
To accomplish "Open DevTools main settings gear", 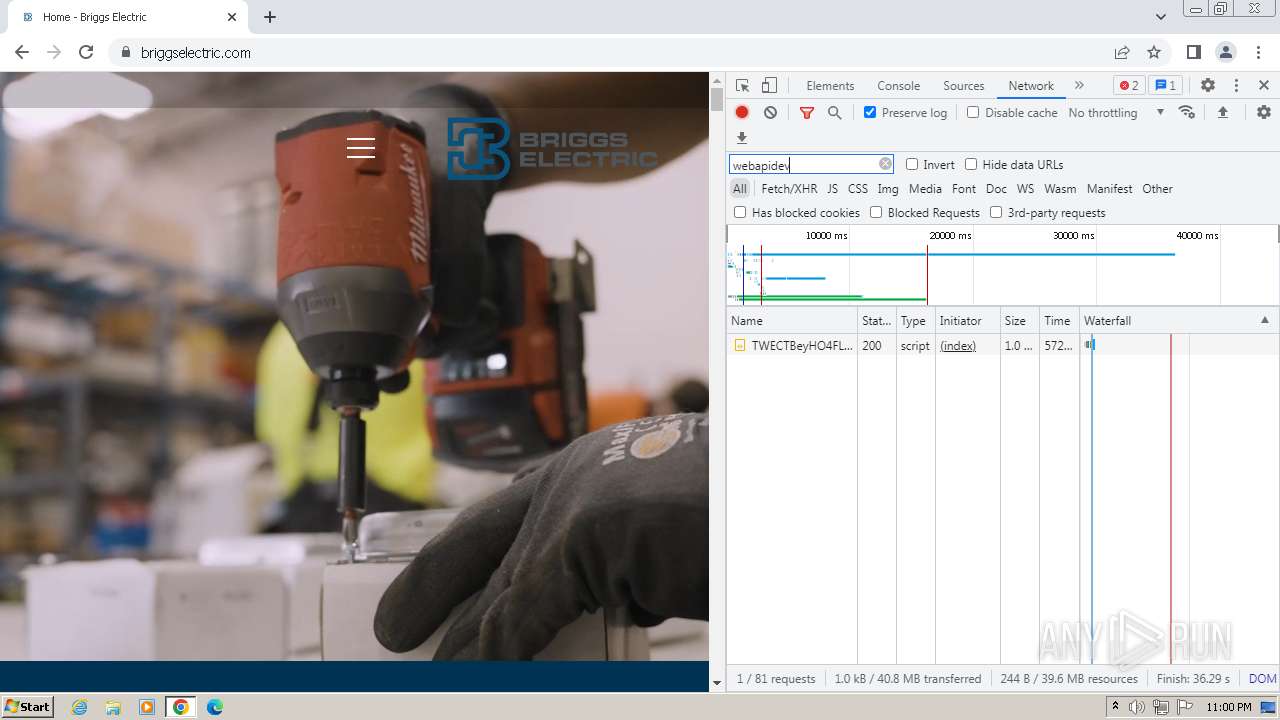I will point(1208,86).
